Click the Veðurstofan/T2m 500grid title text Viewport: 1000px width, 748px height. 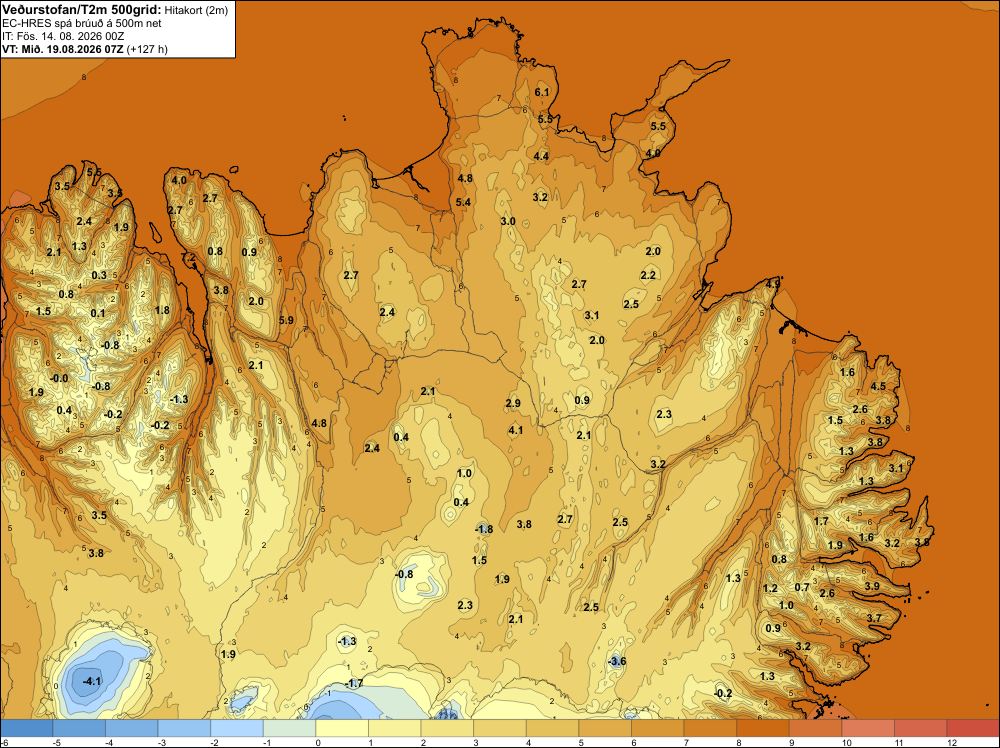(82, 9)
